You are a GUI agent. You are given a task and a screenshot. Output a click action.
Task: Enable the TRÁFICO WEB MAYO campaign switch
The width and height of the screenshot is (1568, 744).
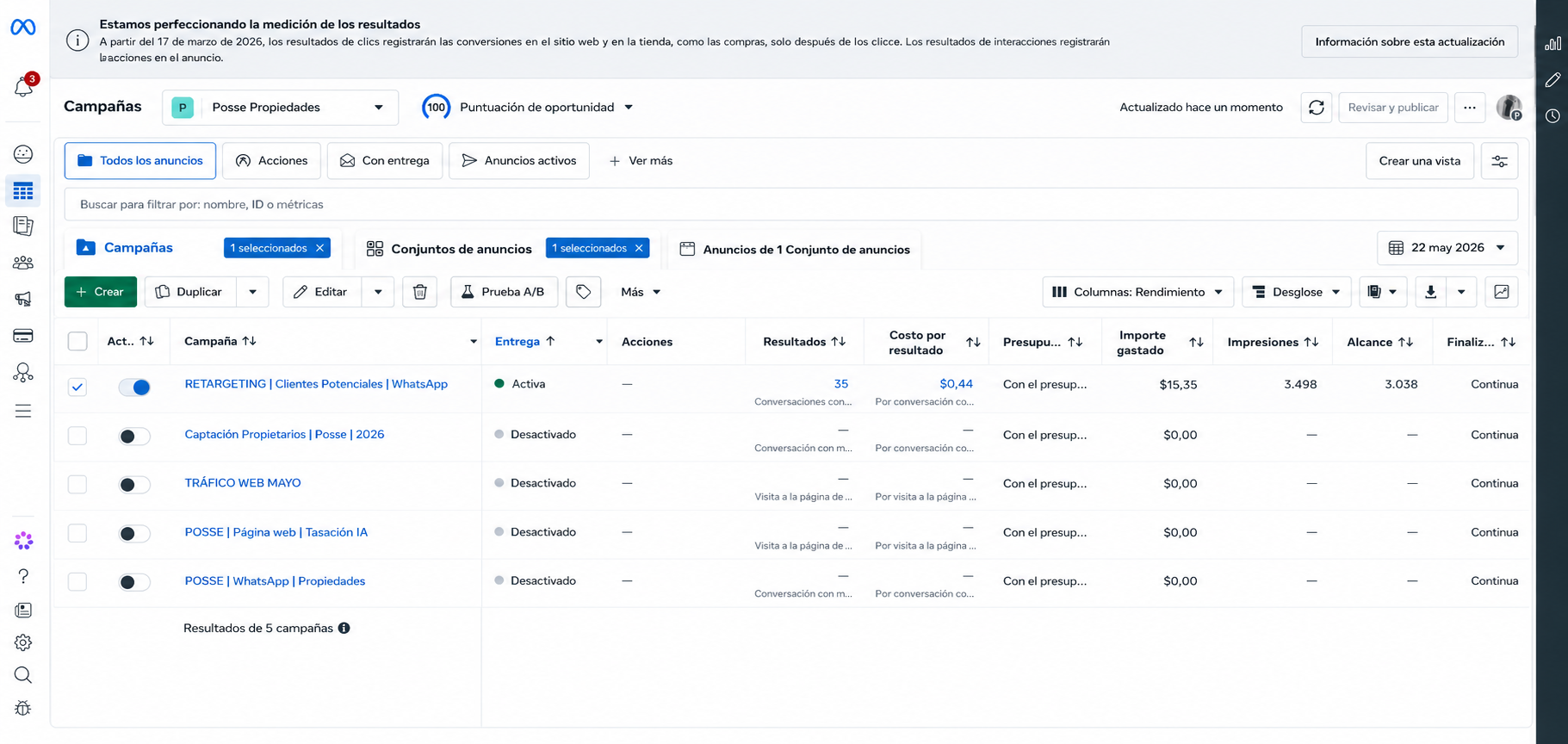pos(134,485)
